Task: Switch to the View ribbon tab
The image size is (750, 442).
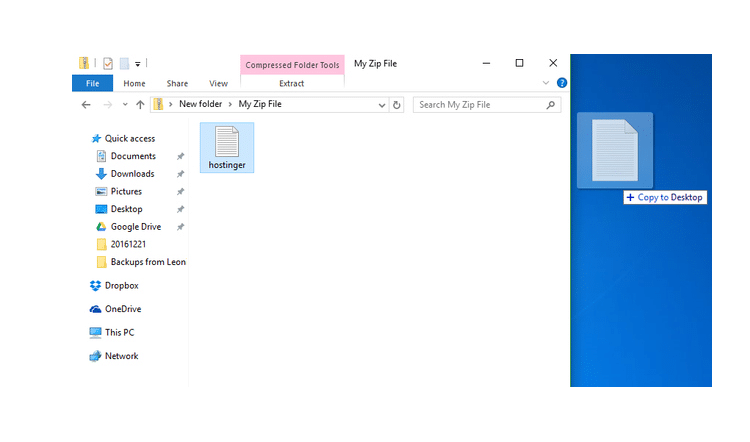Action: (218, 83)
